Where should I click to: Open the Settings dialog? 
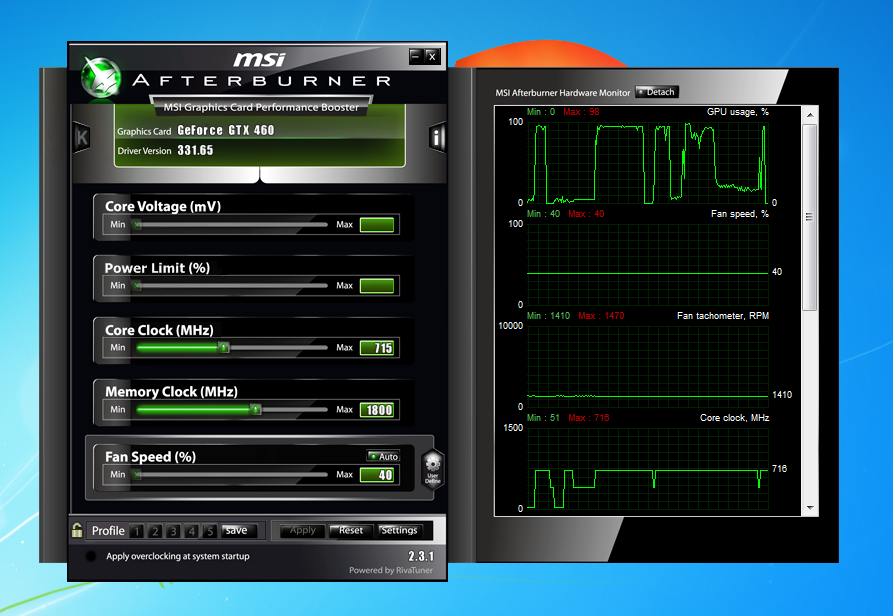[399, 531]
